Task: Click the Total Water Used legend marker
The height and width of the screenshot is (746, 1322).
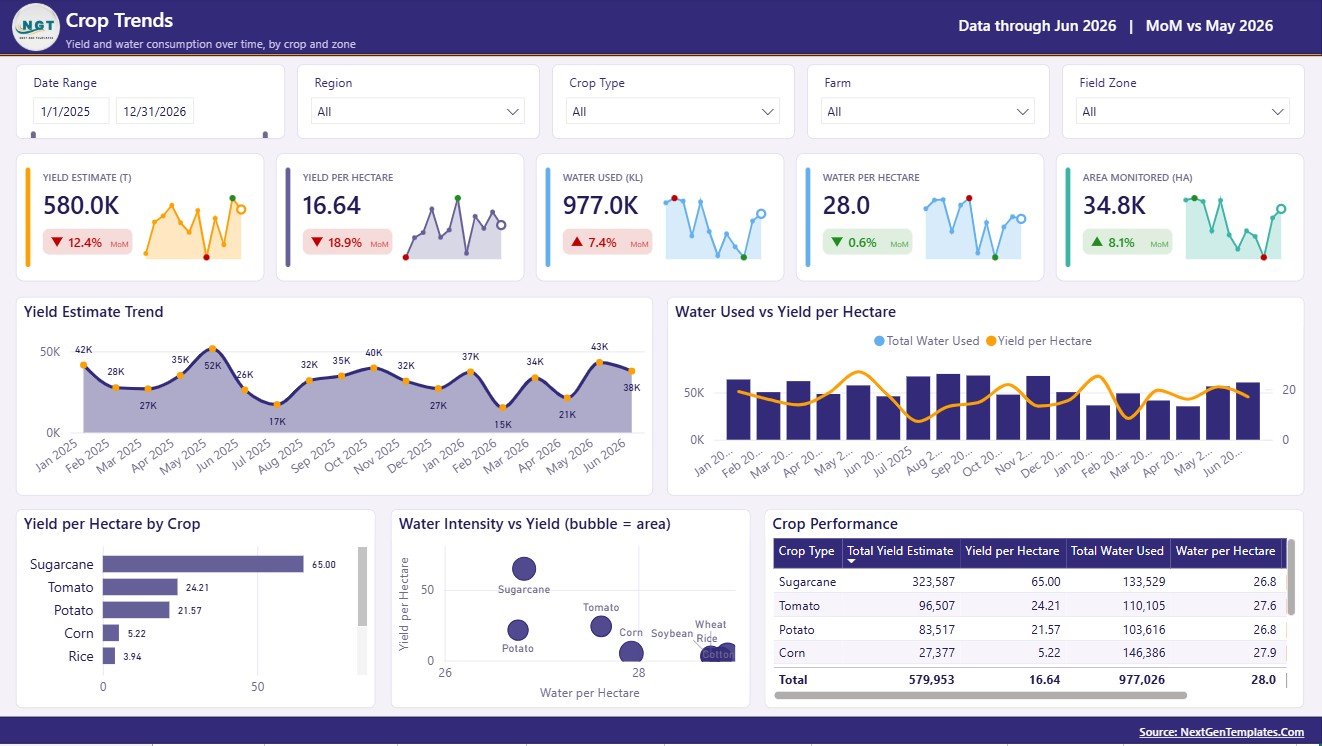Action: [x=879, y=341]
